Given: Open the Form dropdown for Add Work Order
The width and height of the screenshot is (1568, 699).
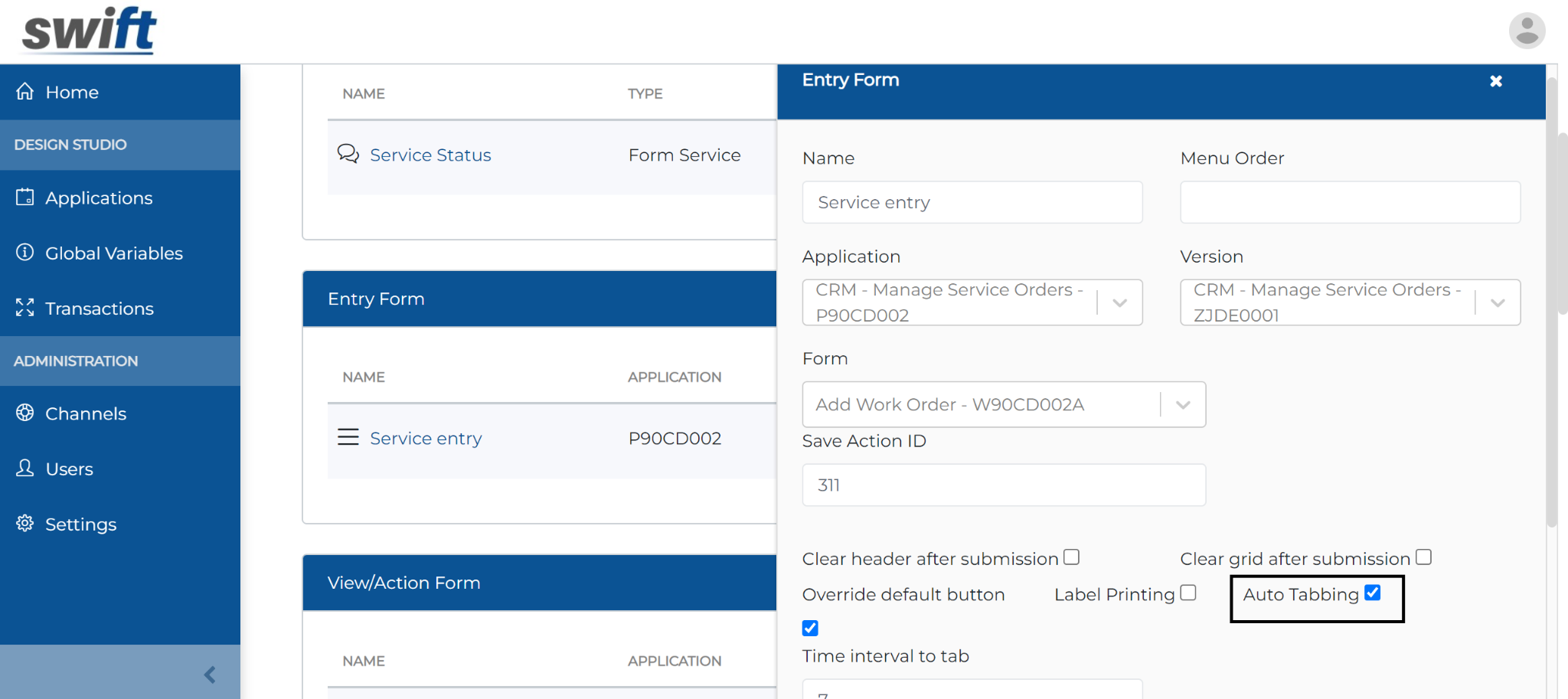Looking at the screenshot, I should pyautogui.click(x=1181, y=404).
